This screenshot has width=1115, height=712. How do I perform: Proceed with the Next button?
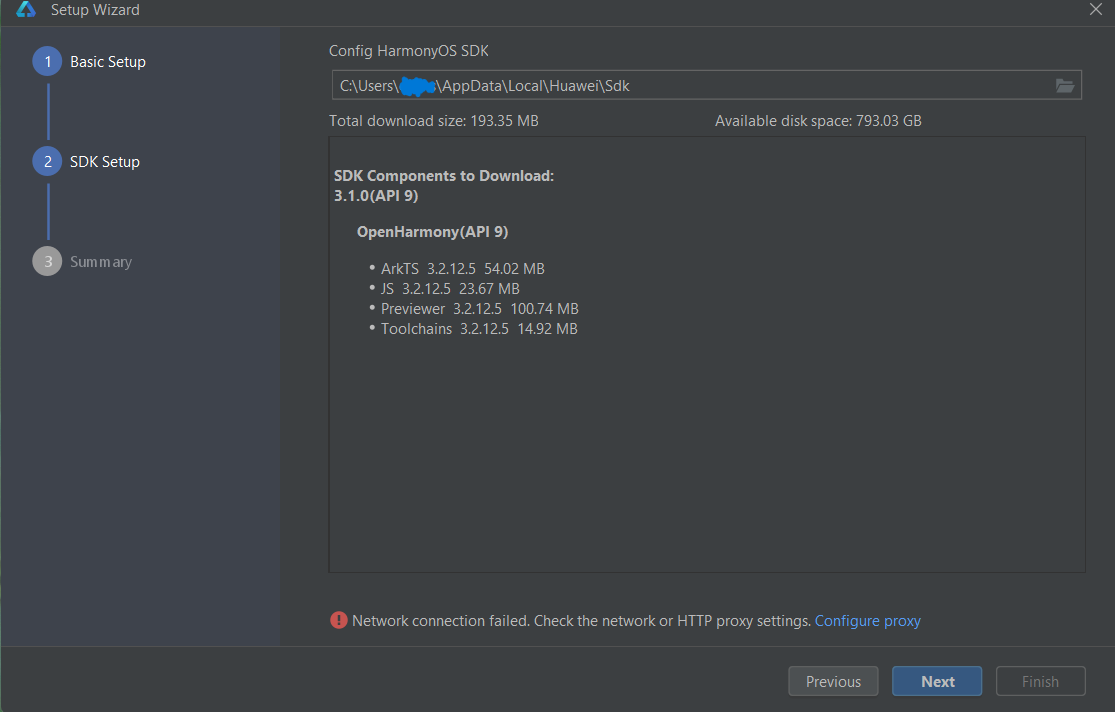tap(937, 681)
